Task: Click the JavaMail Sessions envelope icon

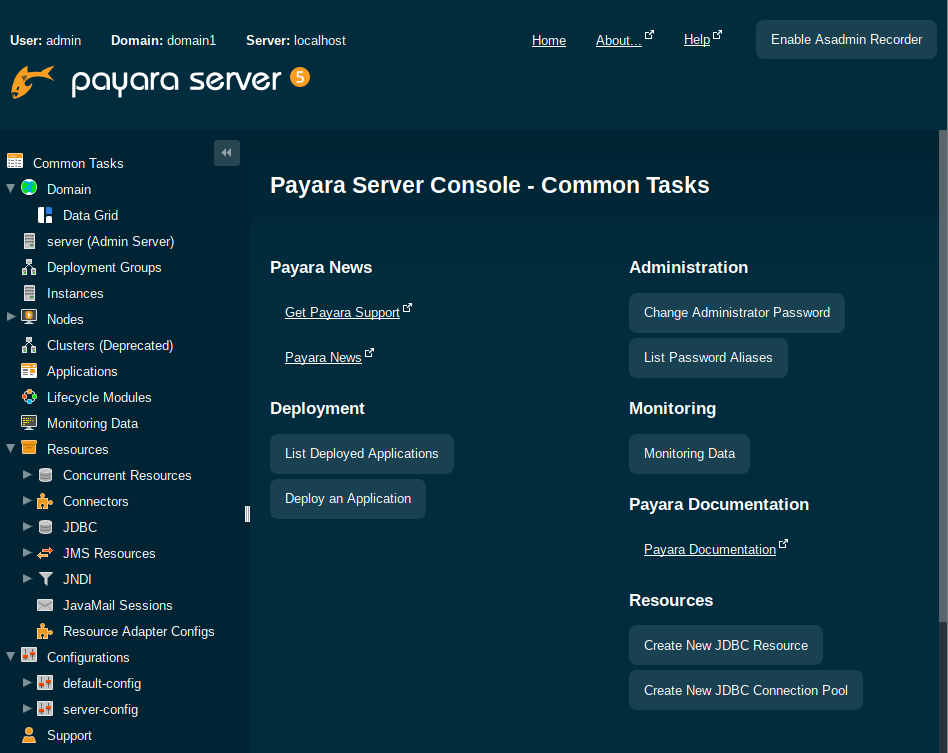Action: click(x=45, y=605)
